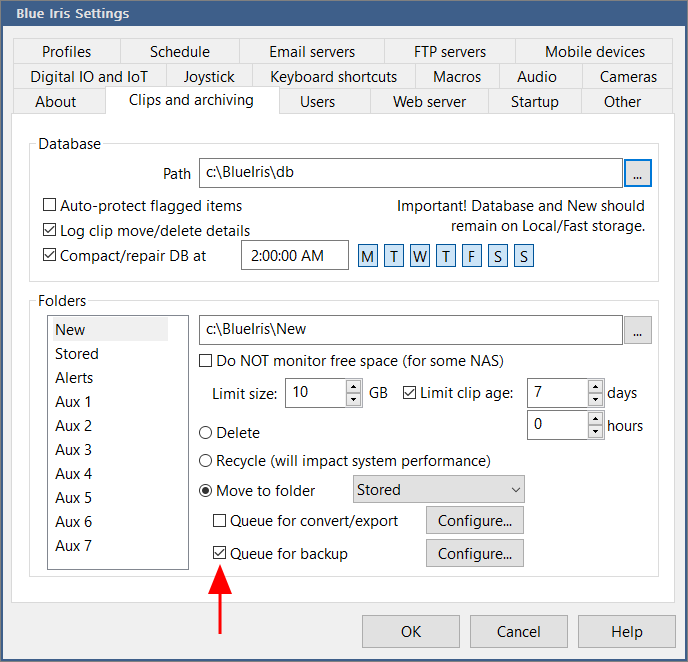Open the Stored folder dropdown
The image size is (688, 662).
coord(438,489)
